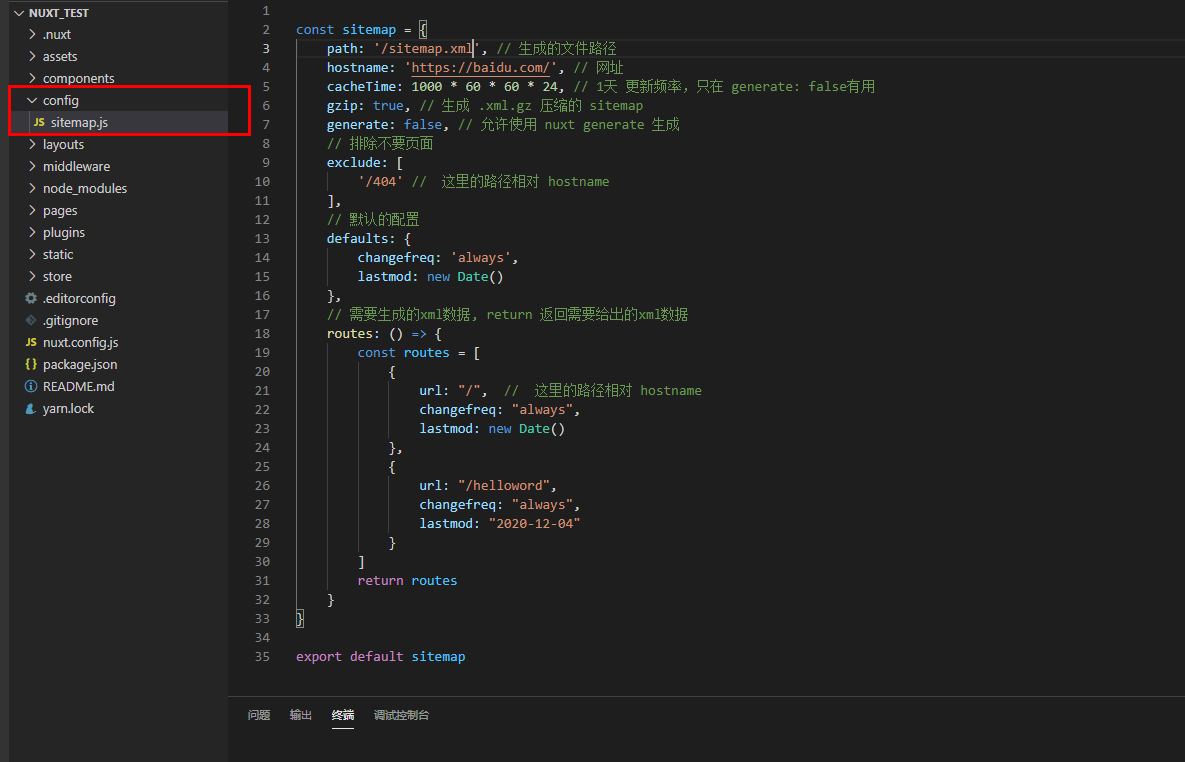Click the "2020-12-04" lastmod value
The width and height of the screenshot is (1185, 762).
point(534,523)
